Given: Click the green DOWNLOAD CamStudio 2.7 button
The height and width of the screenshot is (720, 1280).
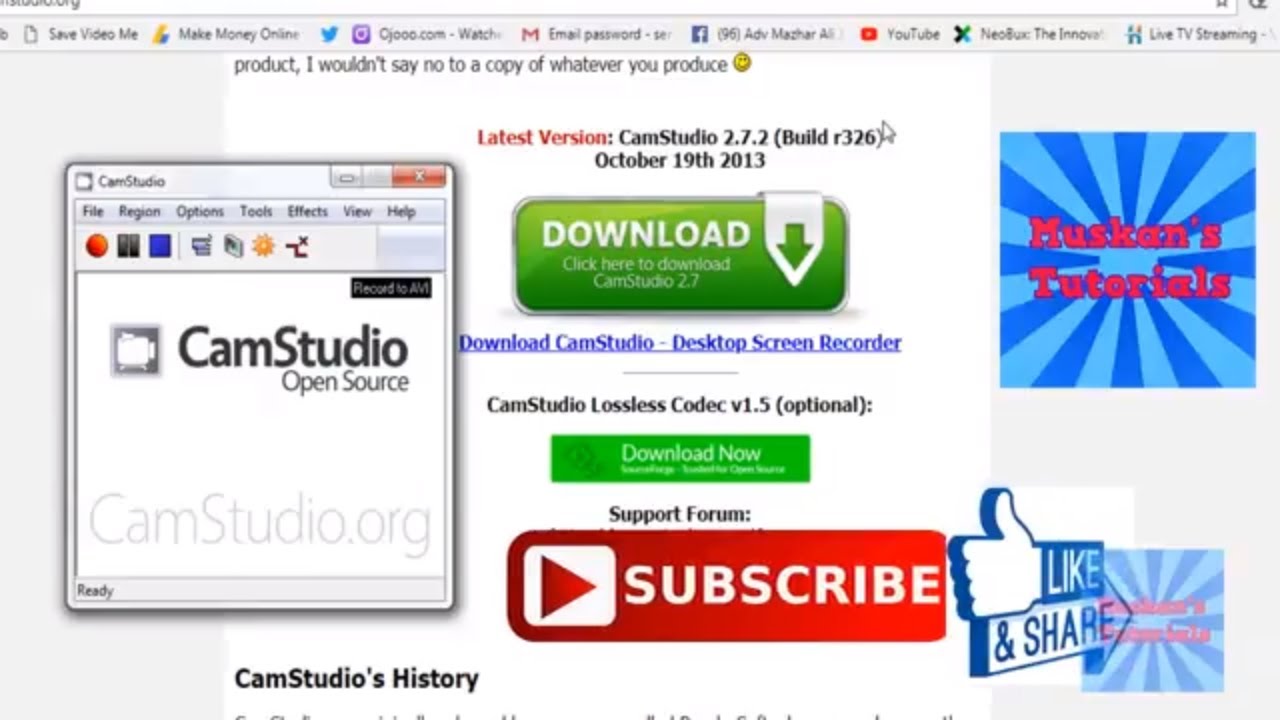Looking at the screenshot, I should tap(680, 254).
